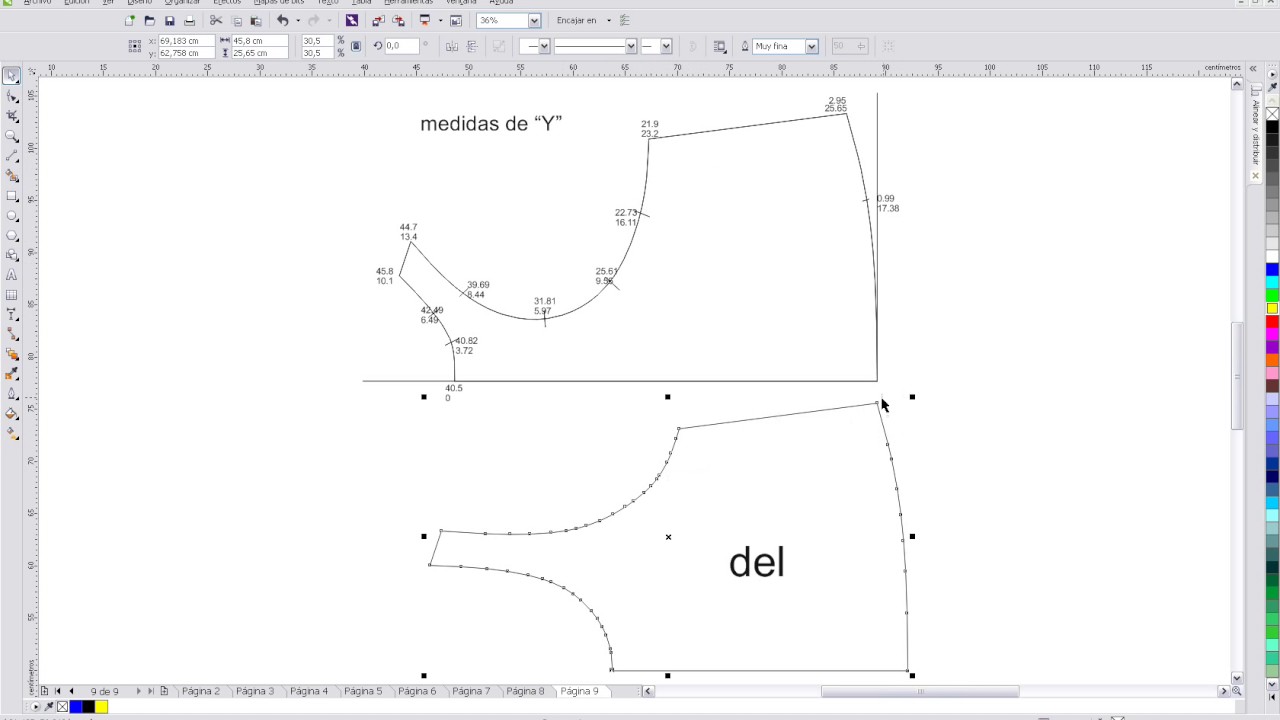Select the Connector tool
The image size is (1280, 720).
[12, 335]
